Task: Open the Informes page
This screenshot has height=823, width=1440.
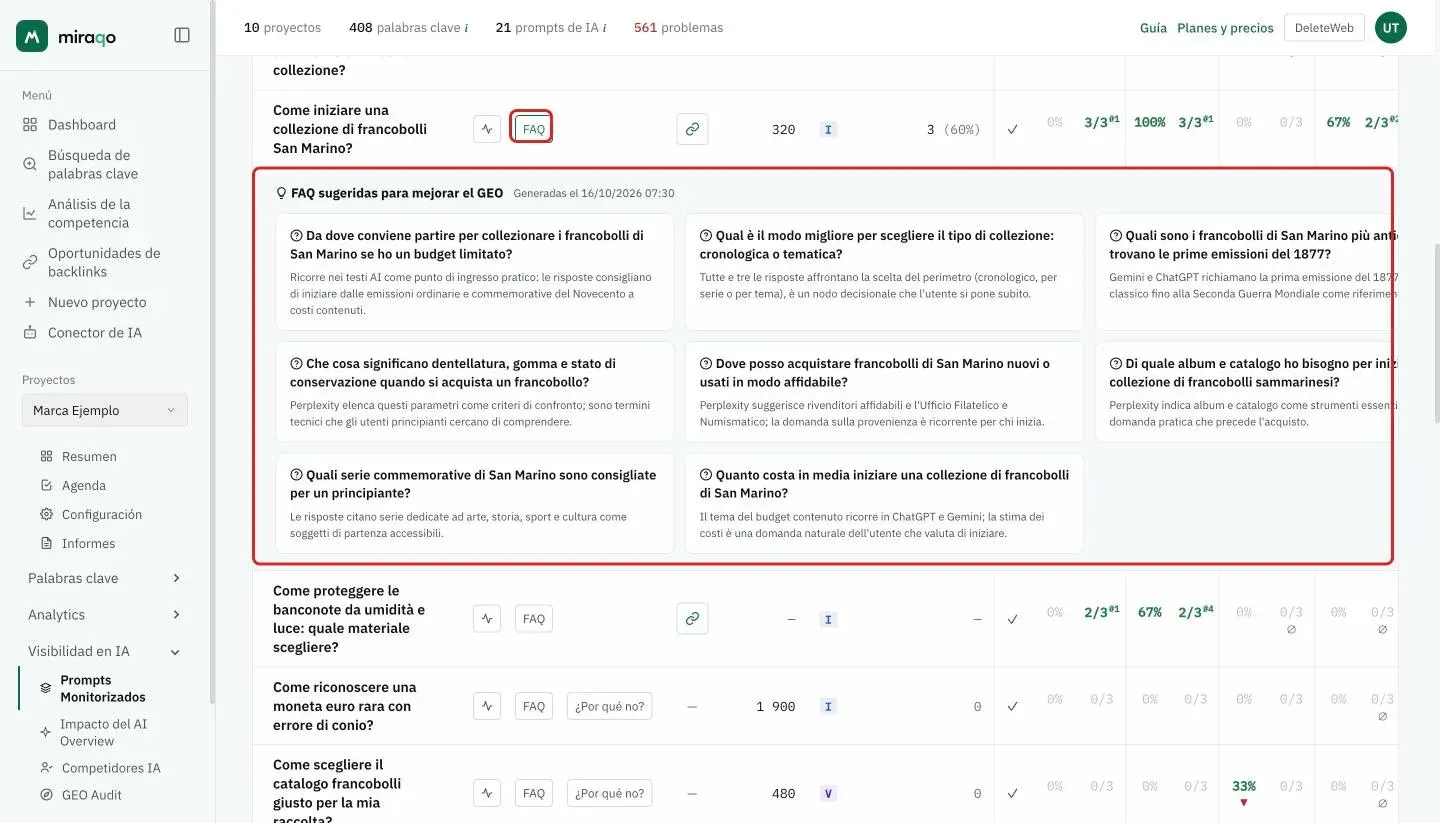Action: [88, 544]
